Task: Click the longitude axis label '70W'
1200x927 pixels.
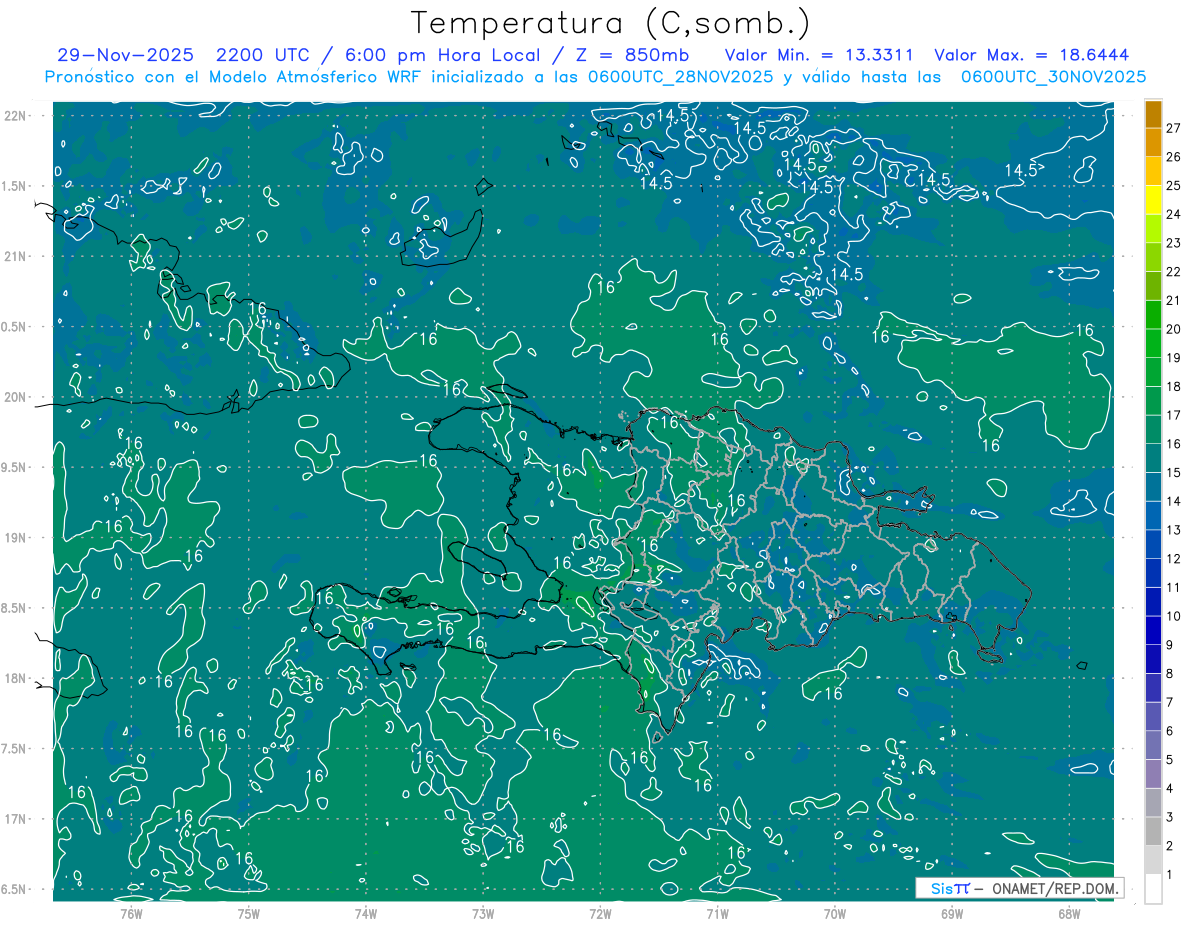Action: click(x=834, y=914)
